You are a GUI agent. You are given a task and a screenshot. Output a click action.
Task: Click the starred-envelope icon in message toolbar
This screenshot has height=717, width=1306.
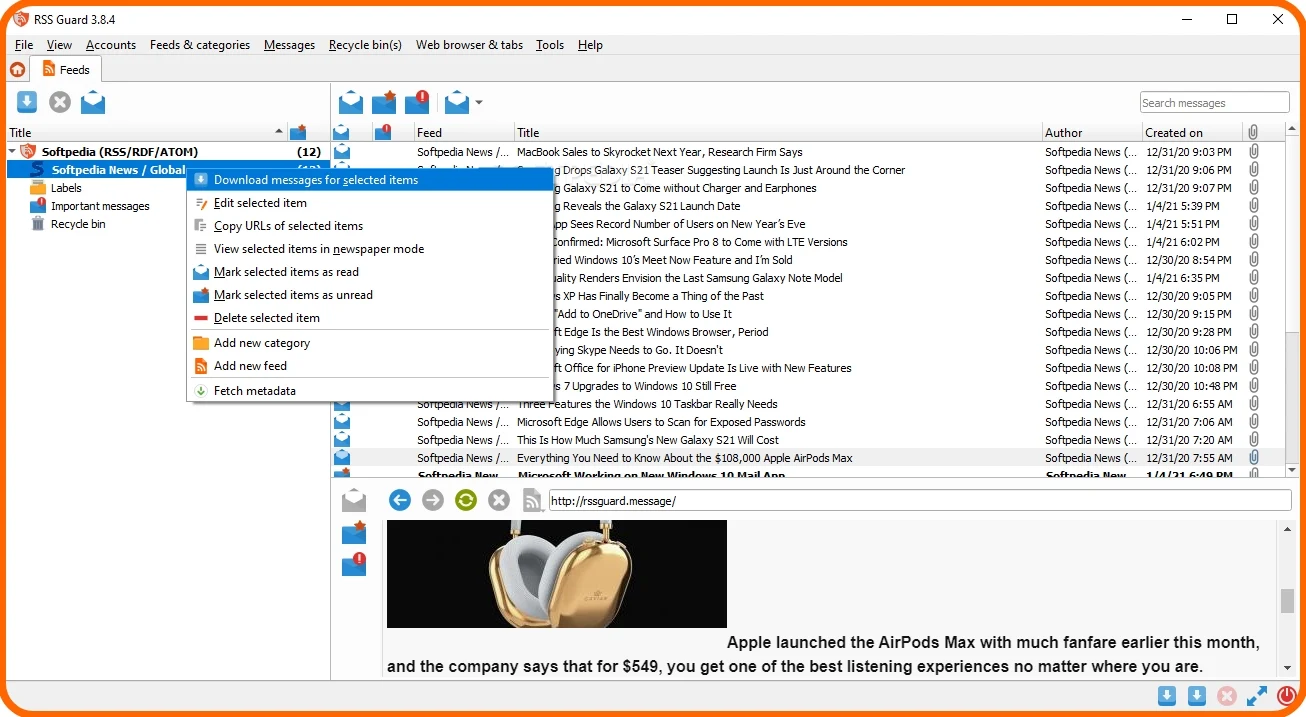pos(384,102)
